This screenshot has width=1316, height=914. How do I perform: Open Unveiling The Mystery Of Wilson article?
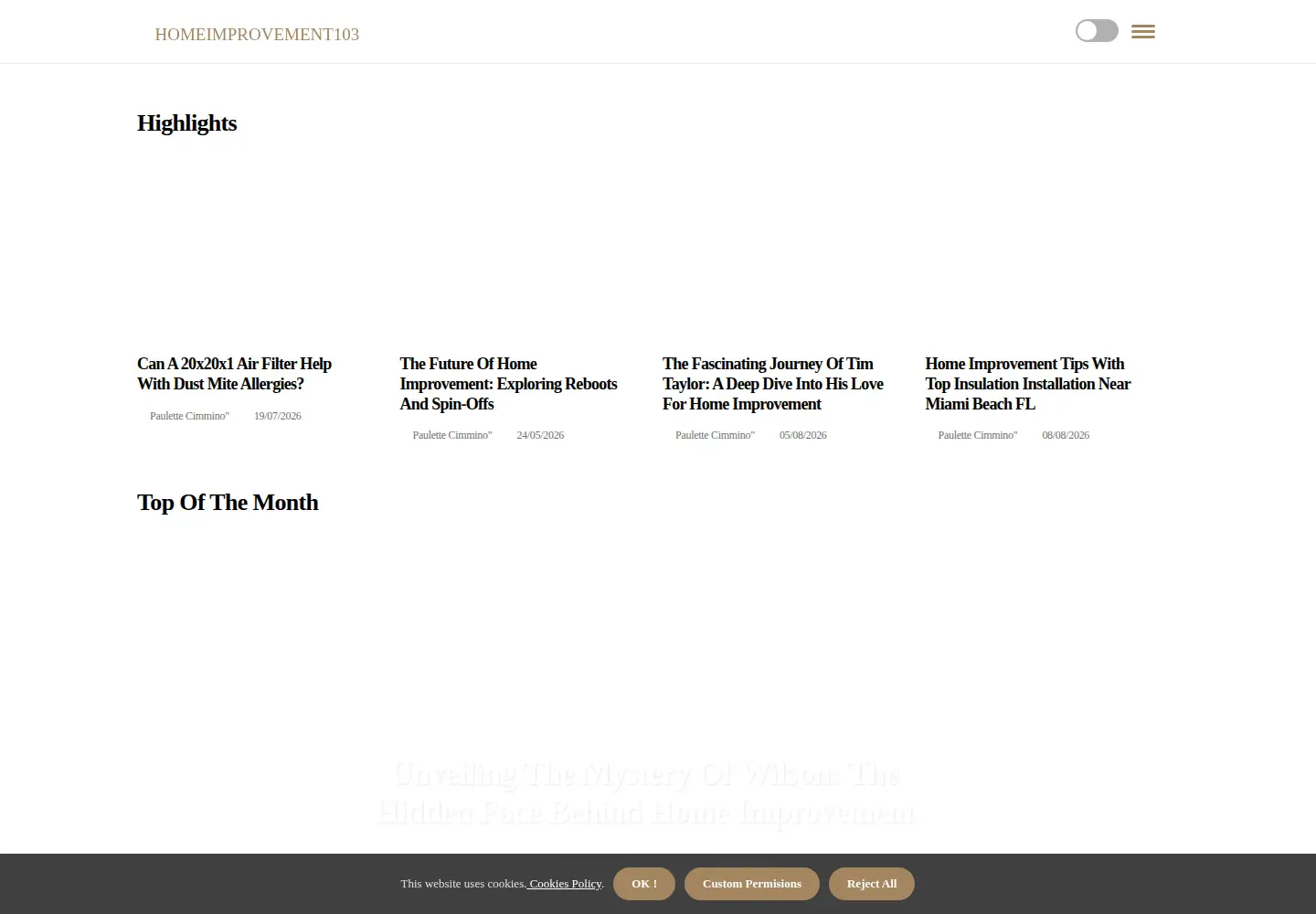point(647,793)
